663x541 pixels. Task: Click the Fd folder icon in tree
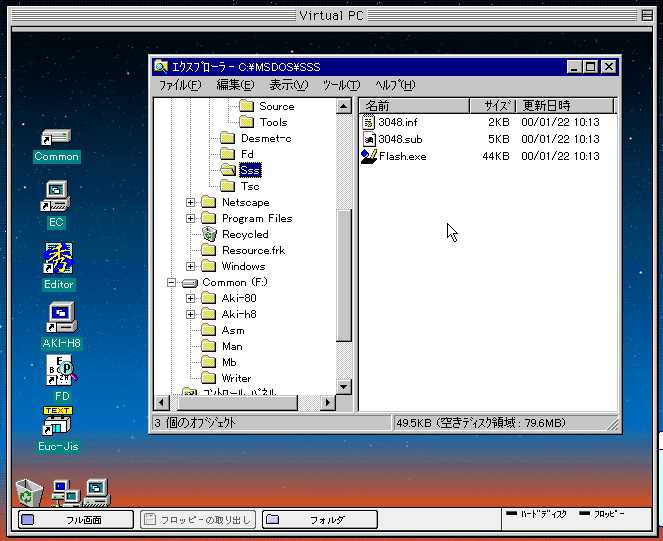(227, 154)
